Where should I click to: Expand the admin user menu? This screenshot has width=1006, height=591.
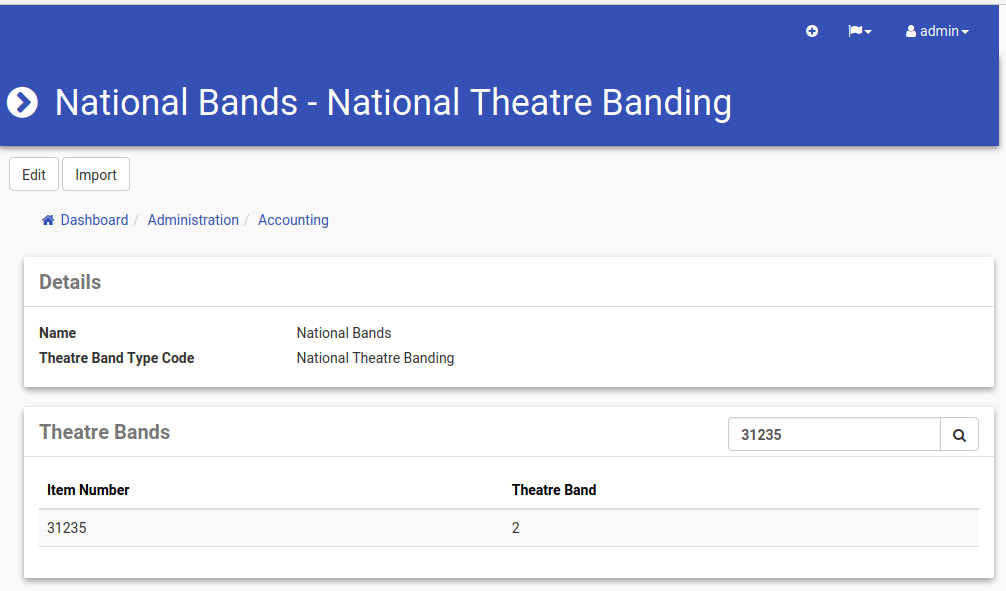coord(937,32)
